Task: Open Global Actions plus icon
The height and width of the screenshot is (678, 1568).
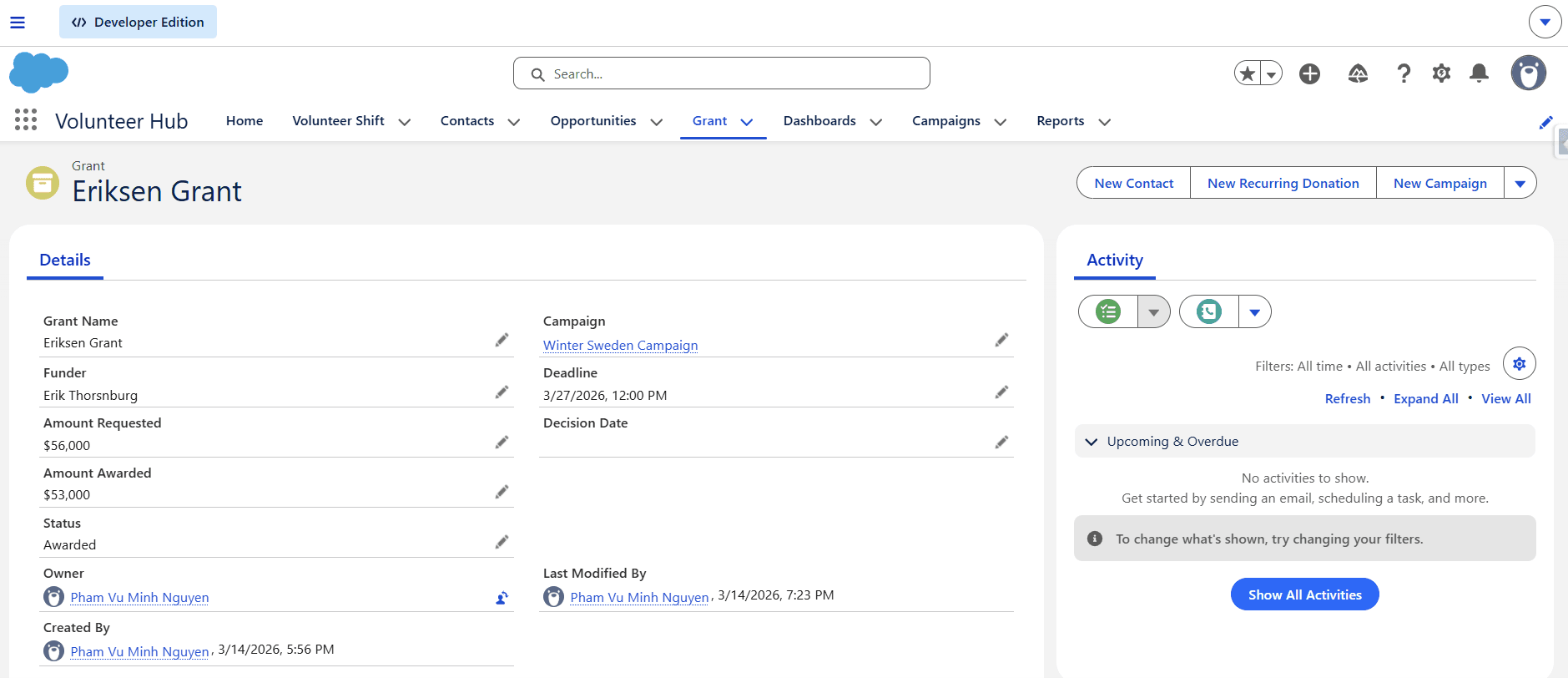Action: click(1310, 73)
